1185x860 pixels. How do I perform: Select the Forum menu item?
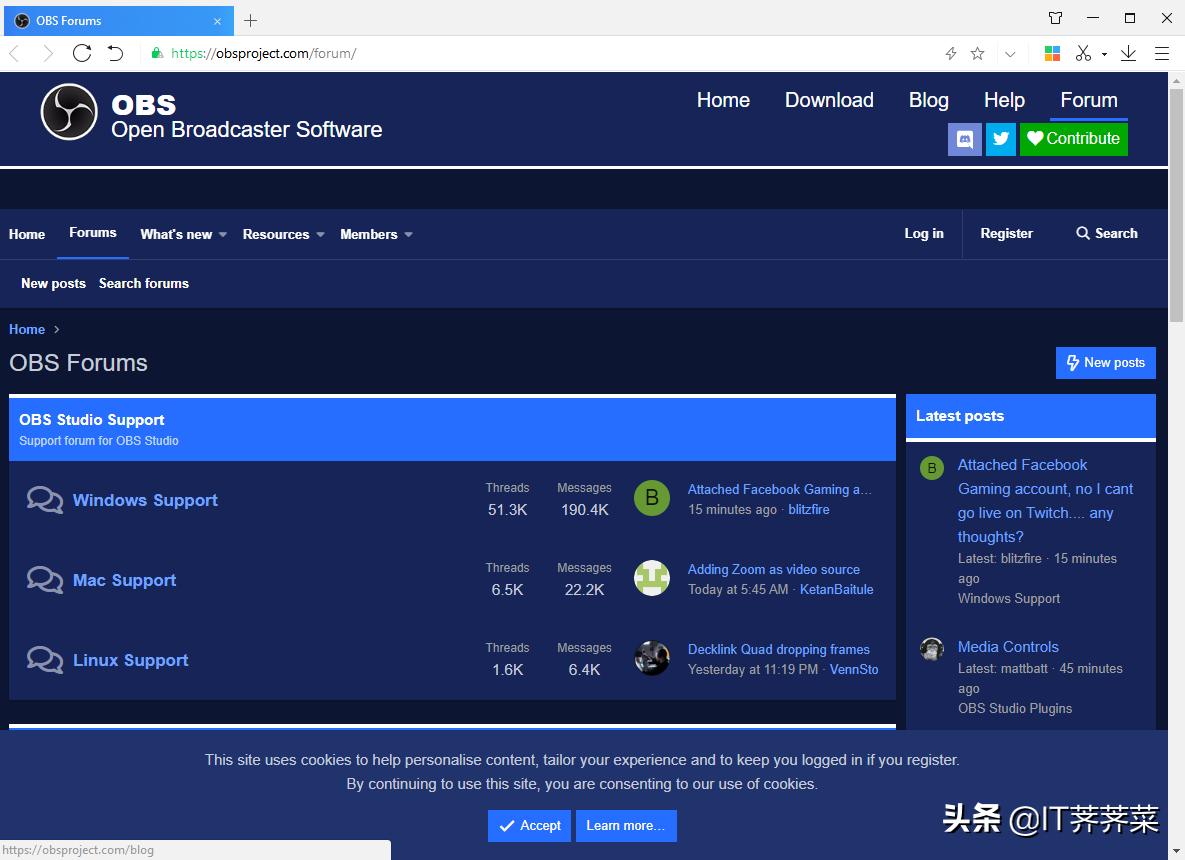click(x=1089, y=100)
